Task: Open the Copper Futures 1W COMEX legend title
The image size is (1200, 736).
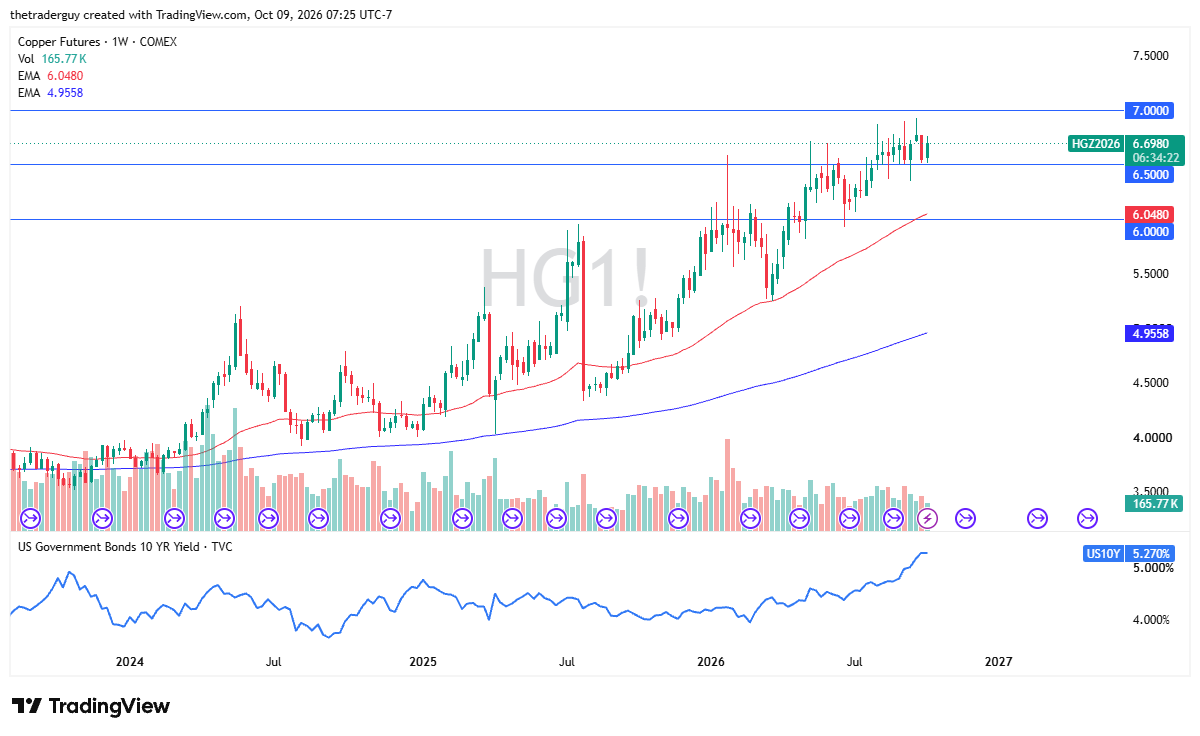Action: click(100, 43)
